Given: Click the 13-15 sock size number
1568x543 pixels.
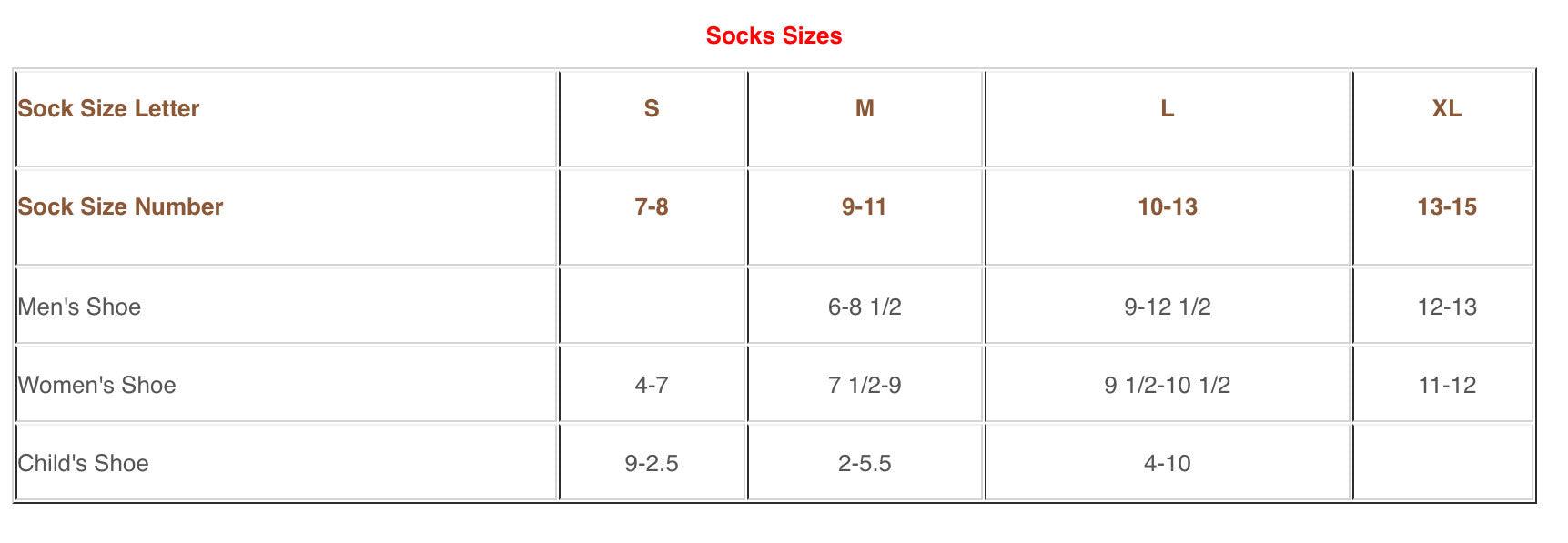Looking at the screenshot, I should [1446, 207].
